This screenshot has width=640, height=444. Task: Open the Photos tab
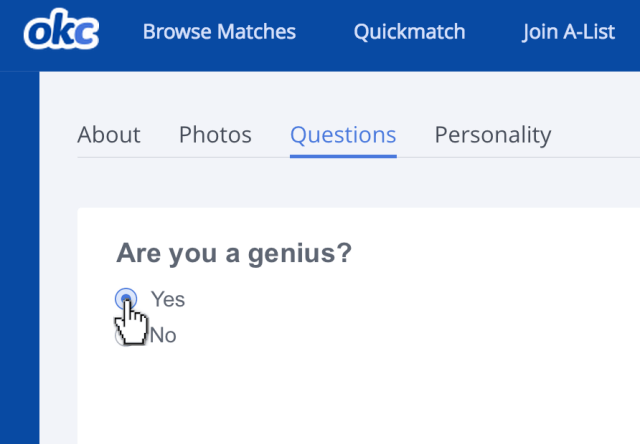[x=215, y=135]
